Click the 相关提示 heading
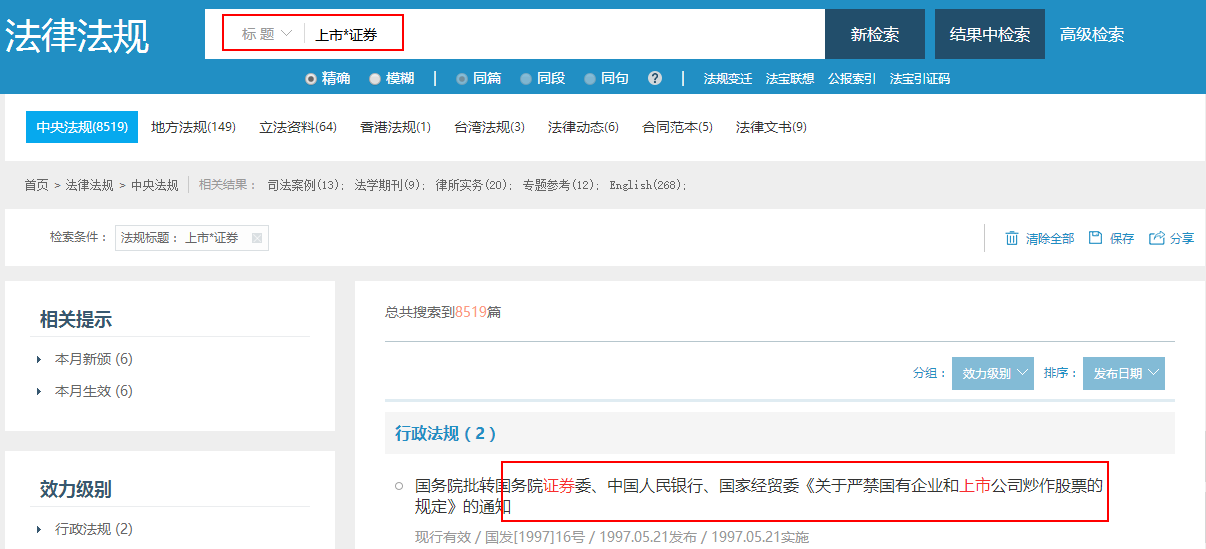 pos(76,320)
